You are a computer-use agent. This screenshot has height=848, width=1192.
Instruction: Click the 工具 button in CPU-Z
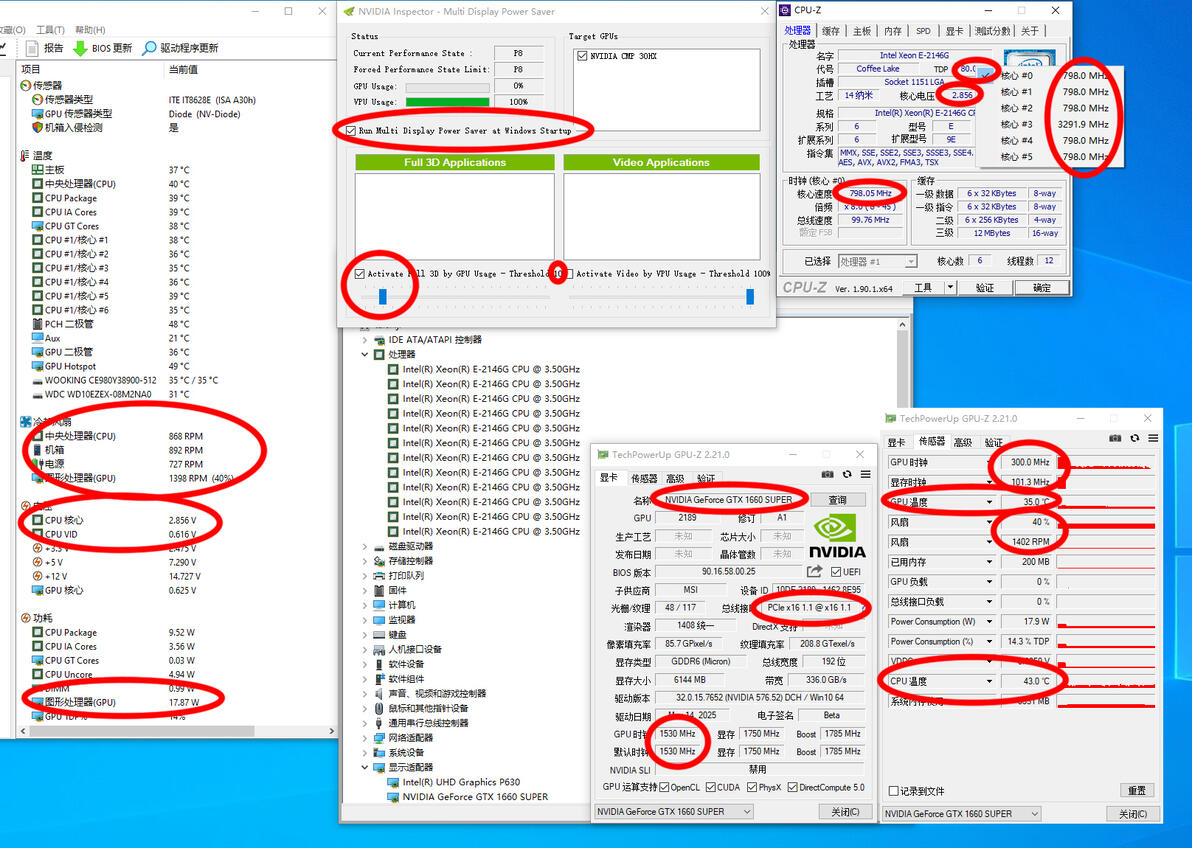pyautogui.click(x=924, y=287)
